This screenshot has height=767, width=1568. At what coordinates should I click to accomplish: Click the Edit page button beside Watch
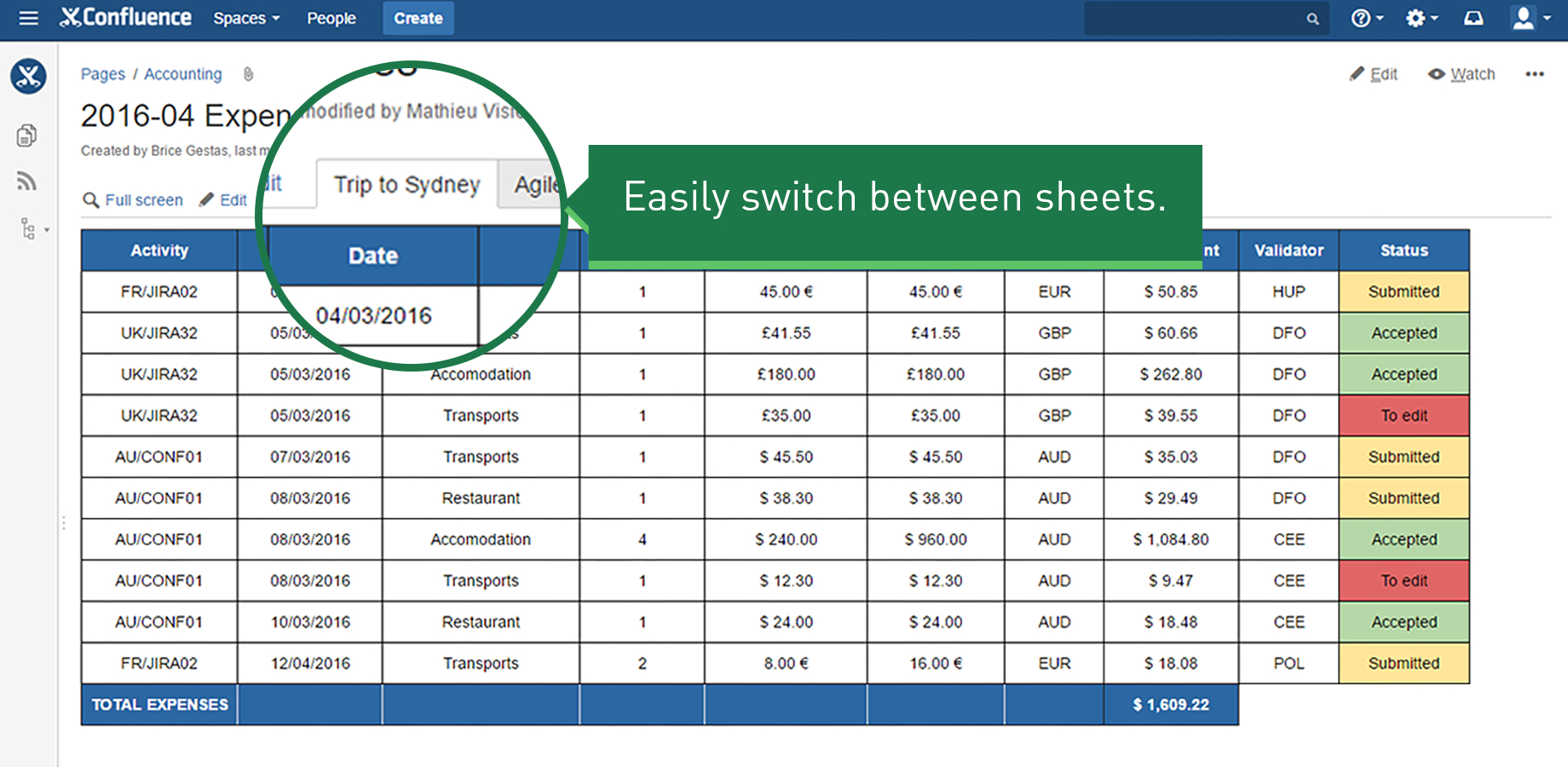pos(1374,74)
